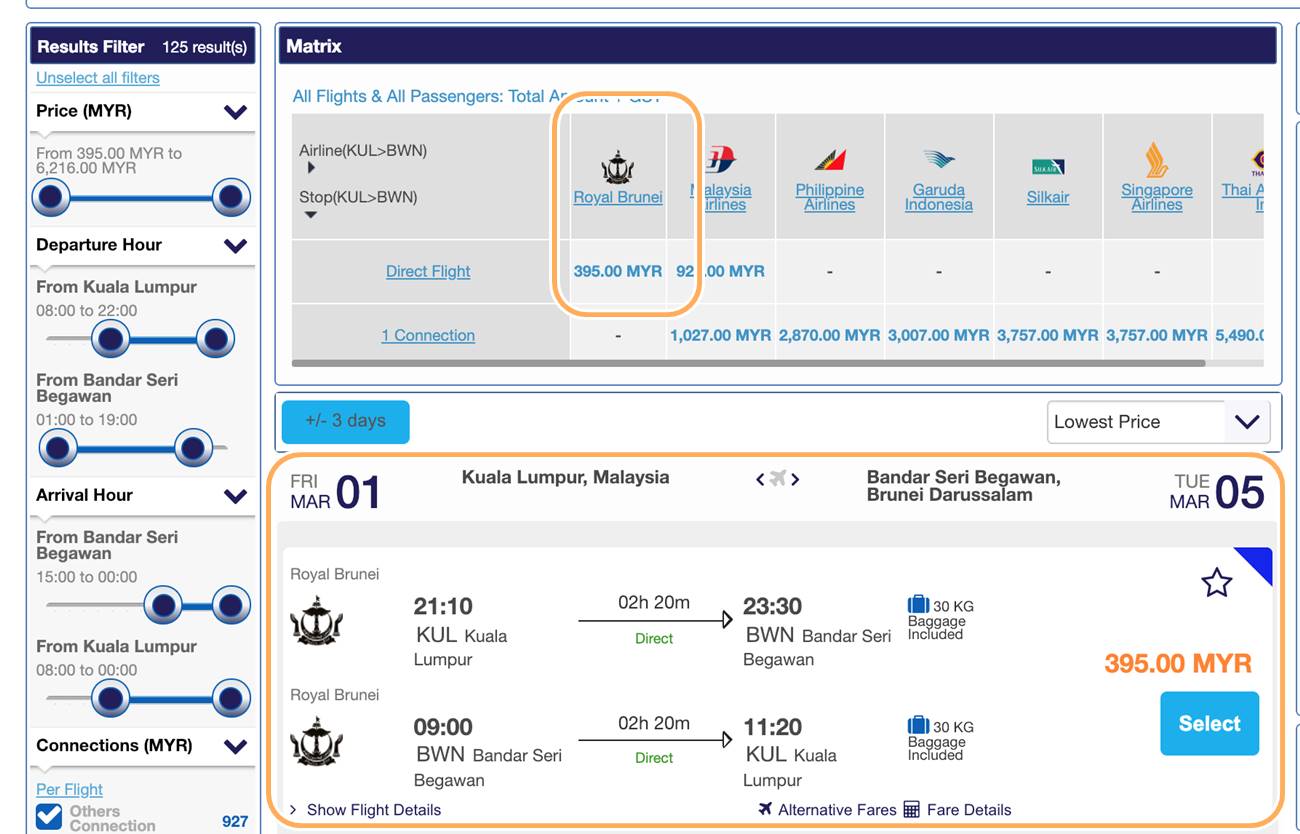
Task: Click baggage icon of the 21:10 flight
Action: (918, 605)
